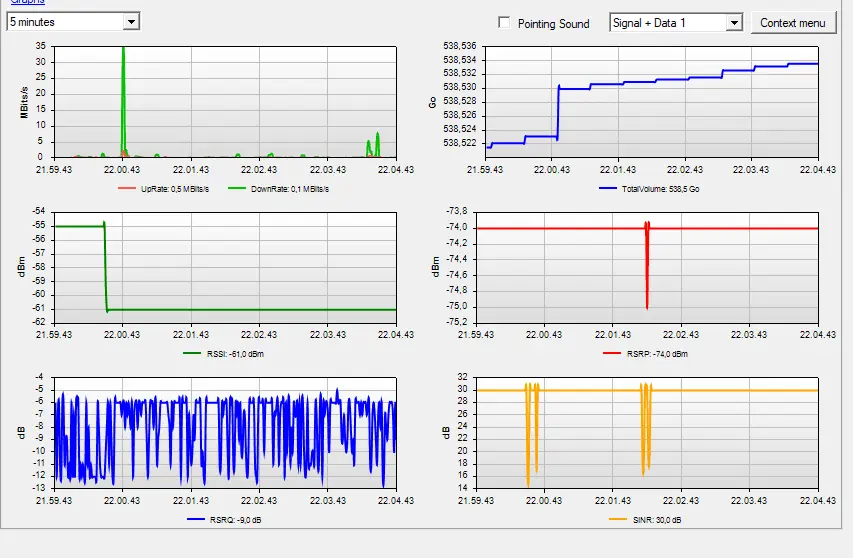Image resolution: width=853 pixels, height=558 pixels.
Task: Click the Go axis label on volume graph
Action: tap(432, 102)
